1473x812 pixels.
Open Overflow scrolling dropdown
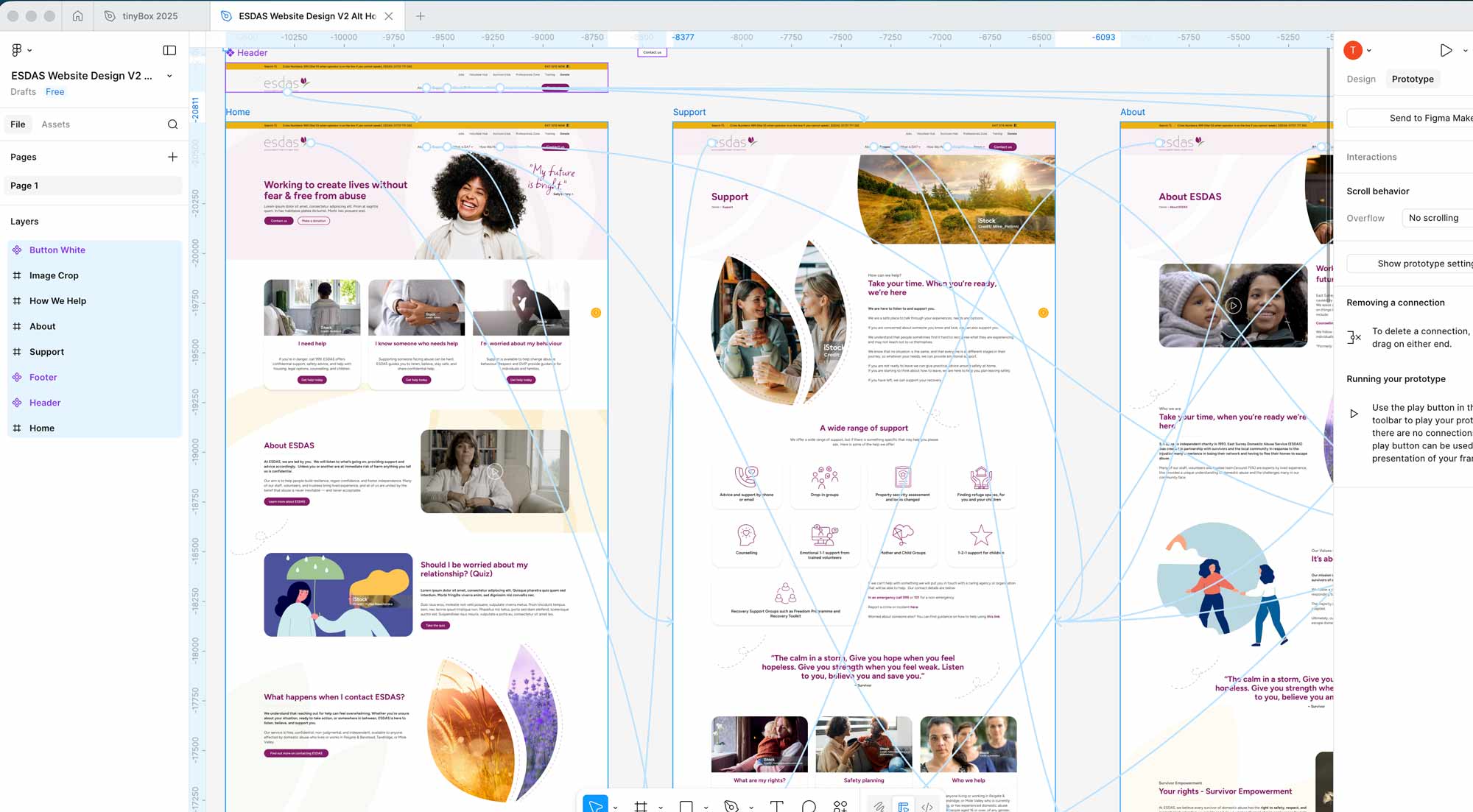[x=1437, y=218]
